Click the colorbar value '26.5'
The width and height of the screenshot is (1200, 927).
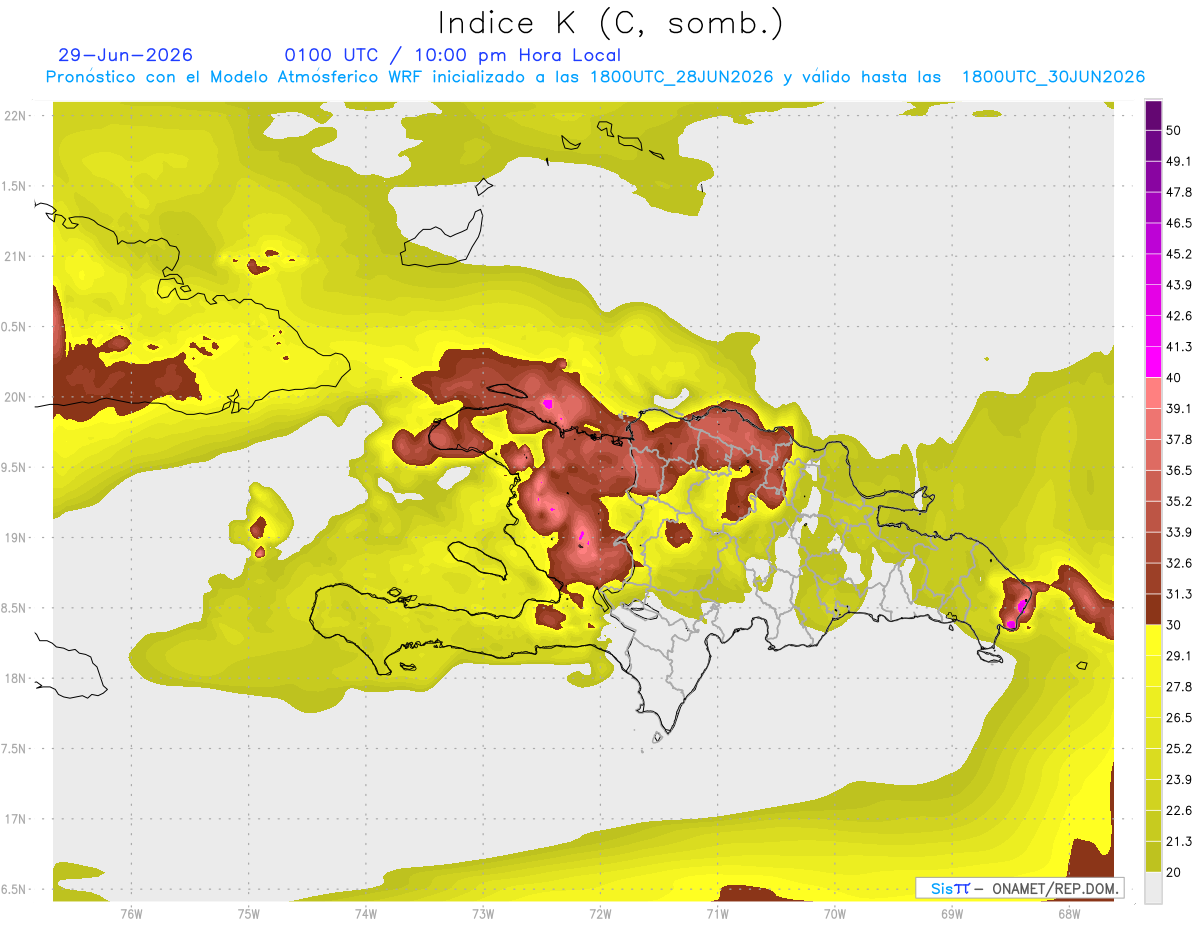point(1180,717)
